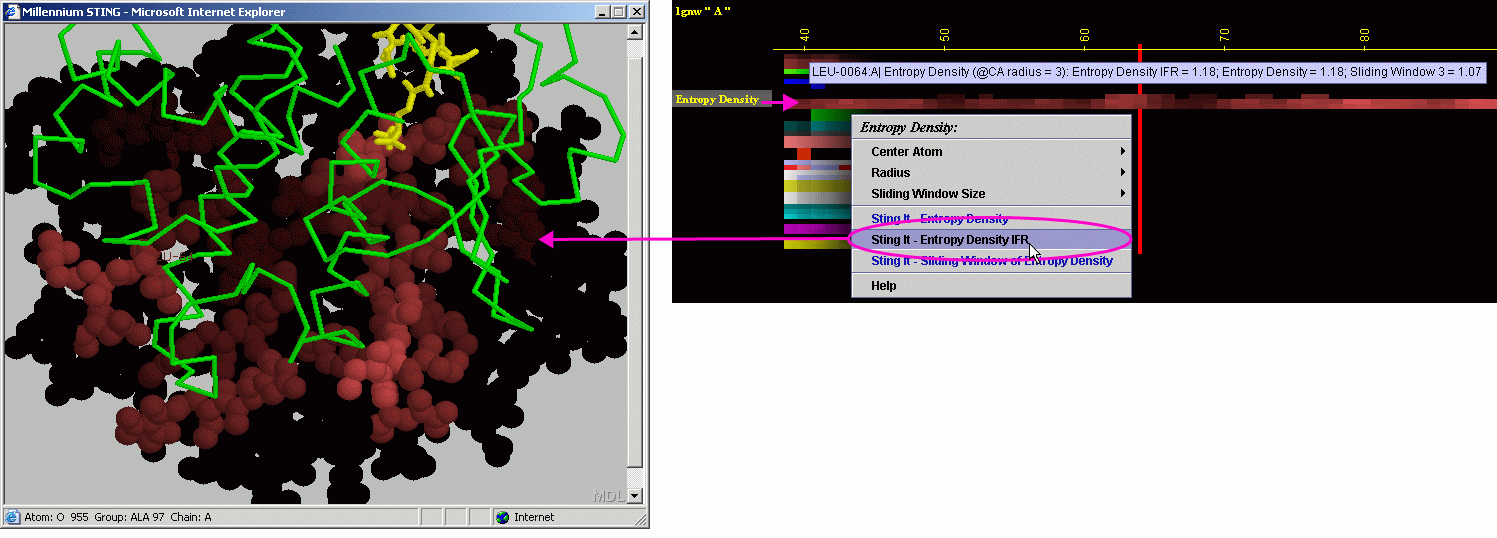
Task: Click the Entropy Density row label
Action: click(717, 100)
